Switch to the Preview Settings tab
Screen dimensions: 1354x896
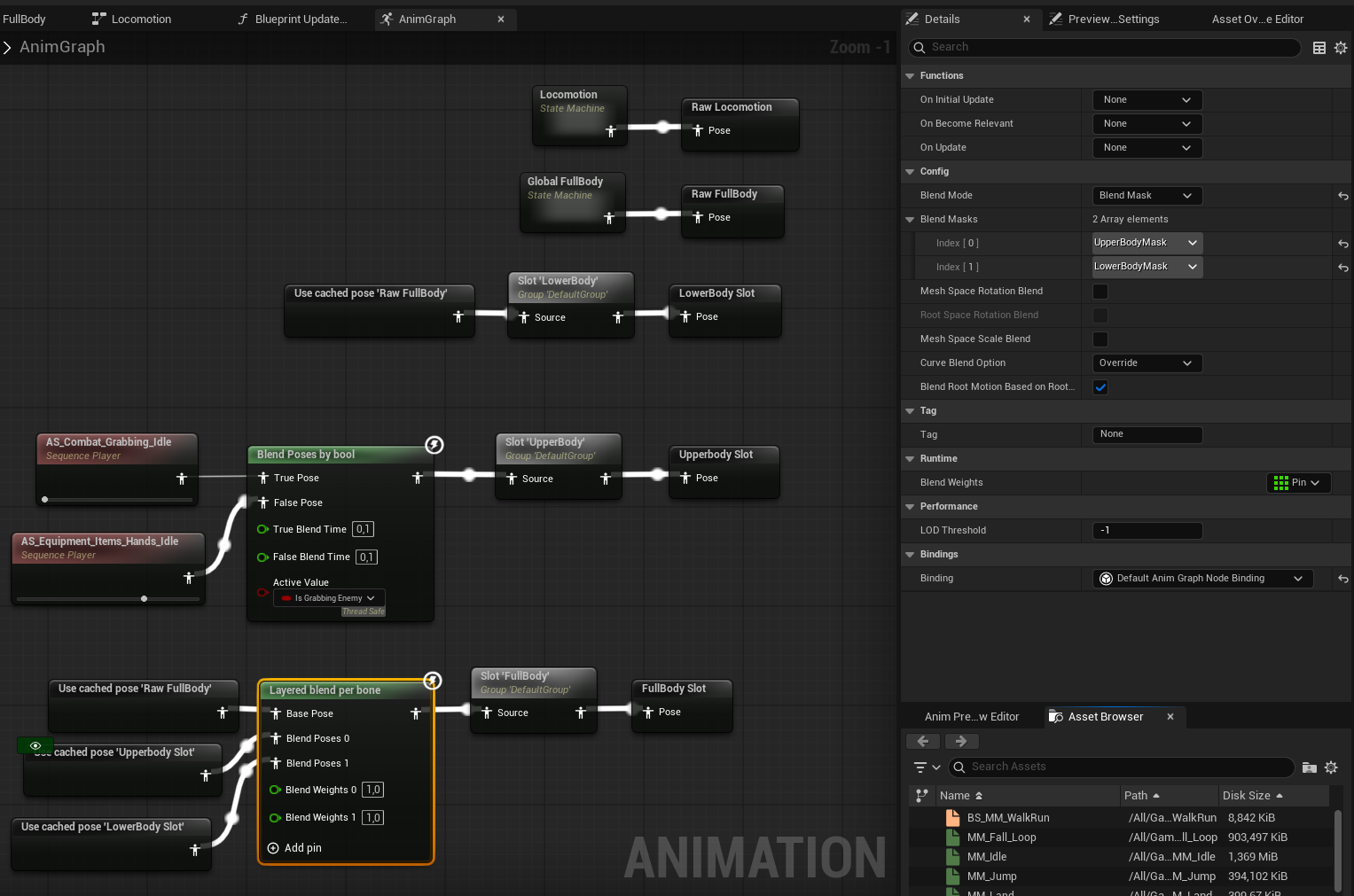(x=1113, y=19)
